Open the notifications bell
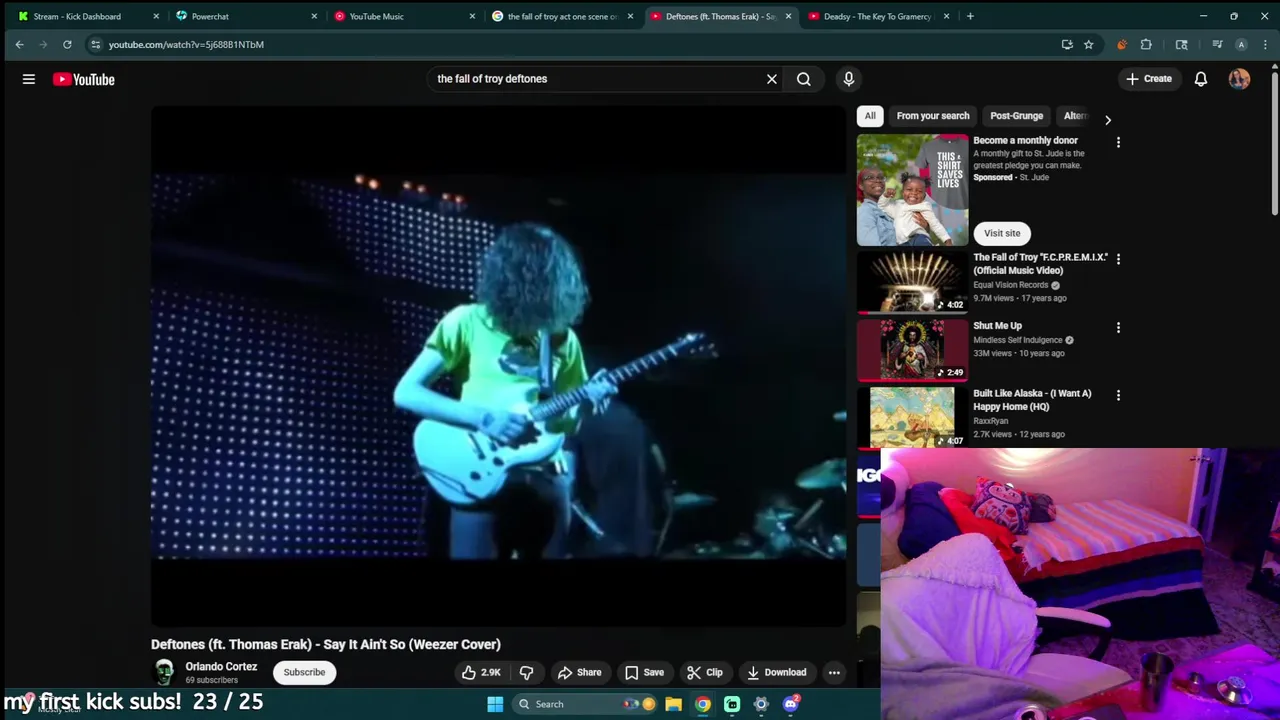Image resolution: width=1280 pixels, height=720 pixels. click(1201, 79)
